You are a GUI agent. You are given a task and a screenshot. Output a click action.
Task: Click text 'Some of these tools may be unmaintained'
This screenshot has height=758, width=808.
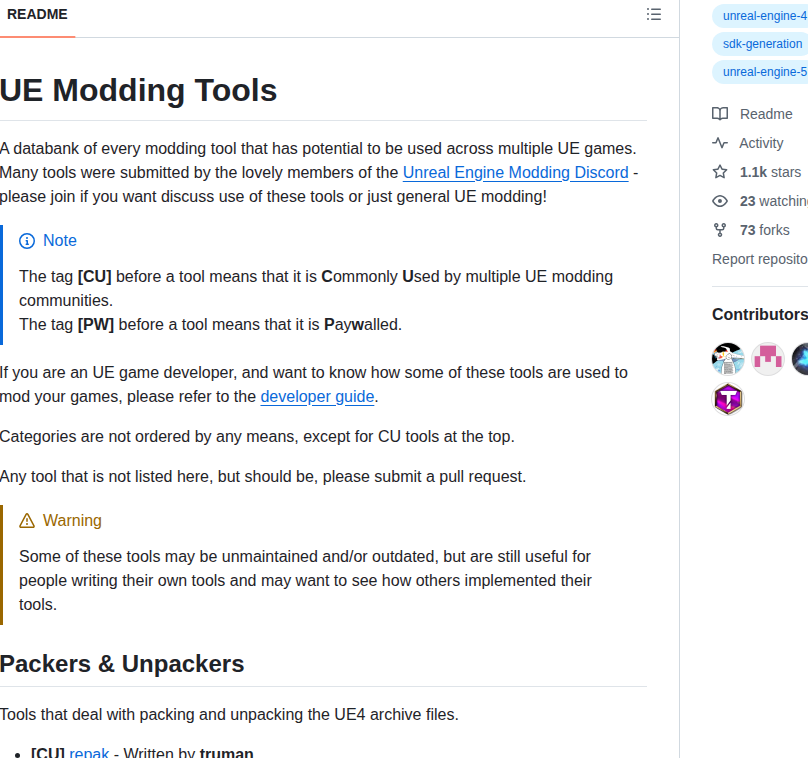[x=170, y=557]
